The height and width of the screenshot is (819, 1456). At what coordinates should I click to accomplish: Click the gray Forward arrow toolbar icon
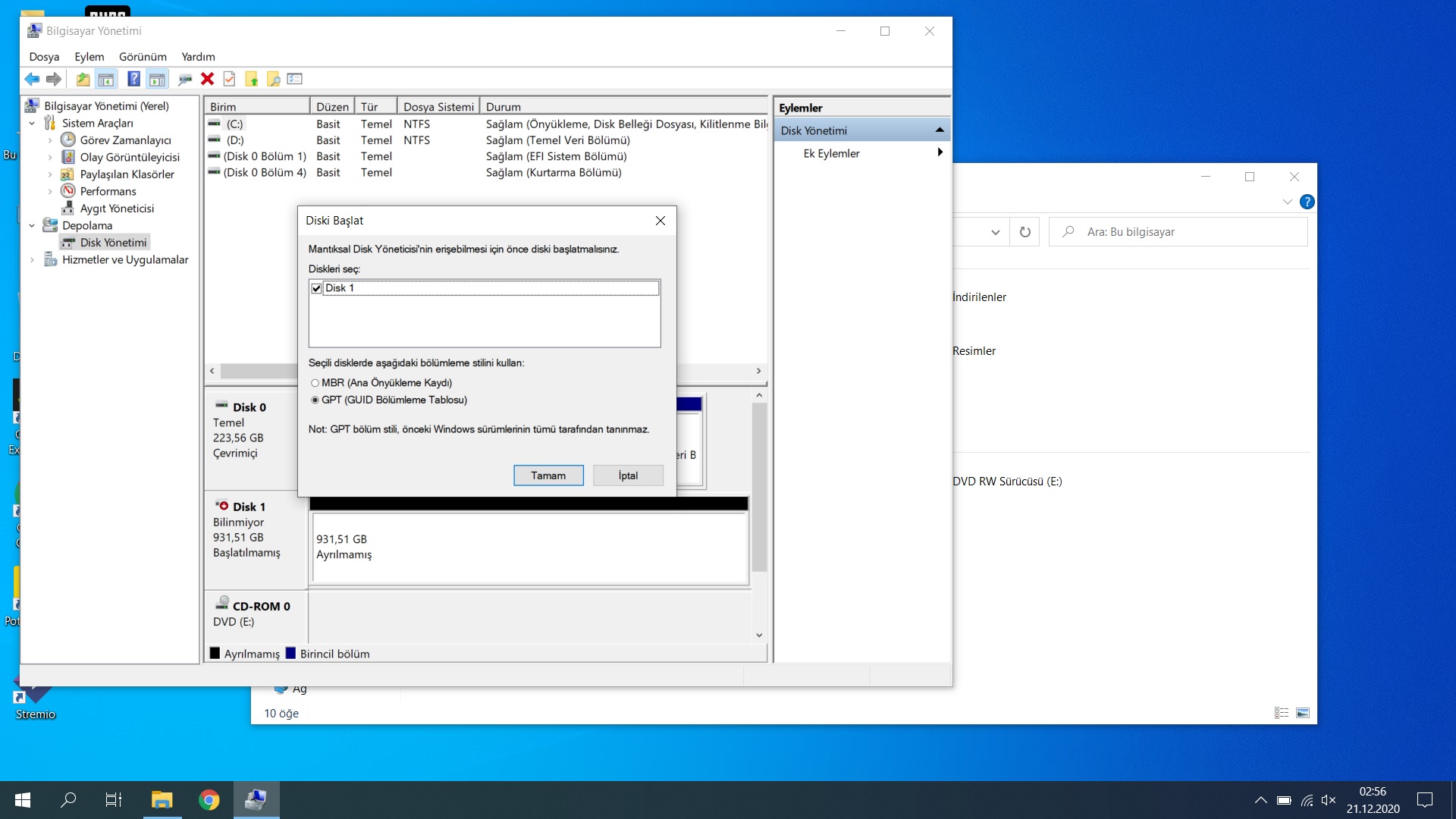pos(54,79)
